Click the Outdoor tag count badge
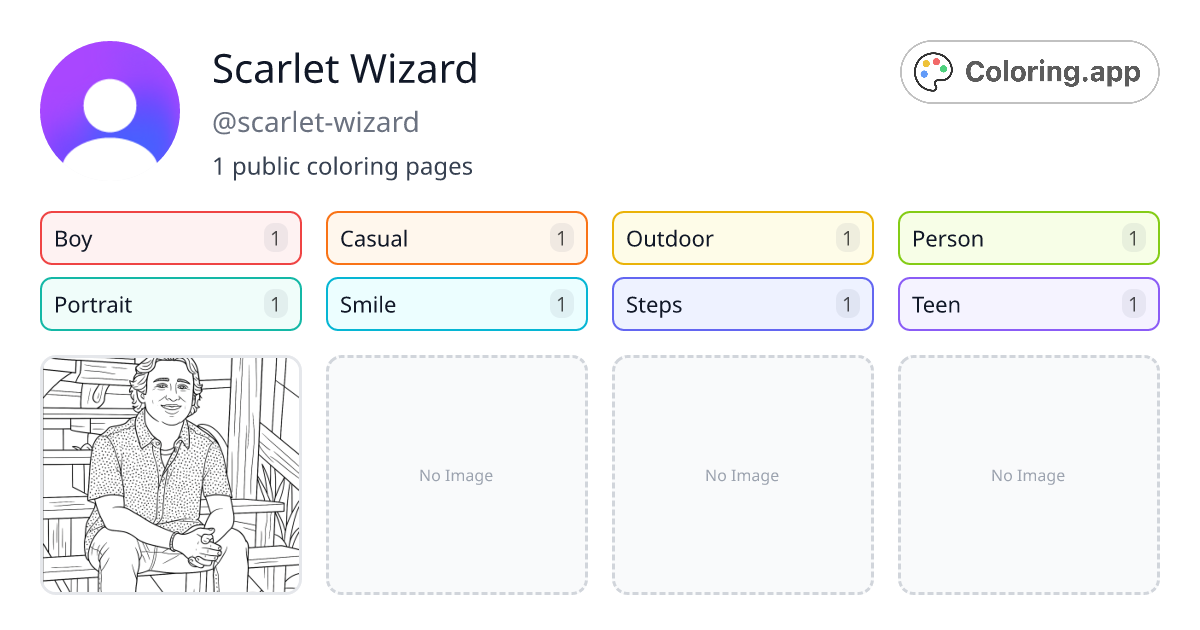Viewport: 1200px width, 630px height. (847, 238)
